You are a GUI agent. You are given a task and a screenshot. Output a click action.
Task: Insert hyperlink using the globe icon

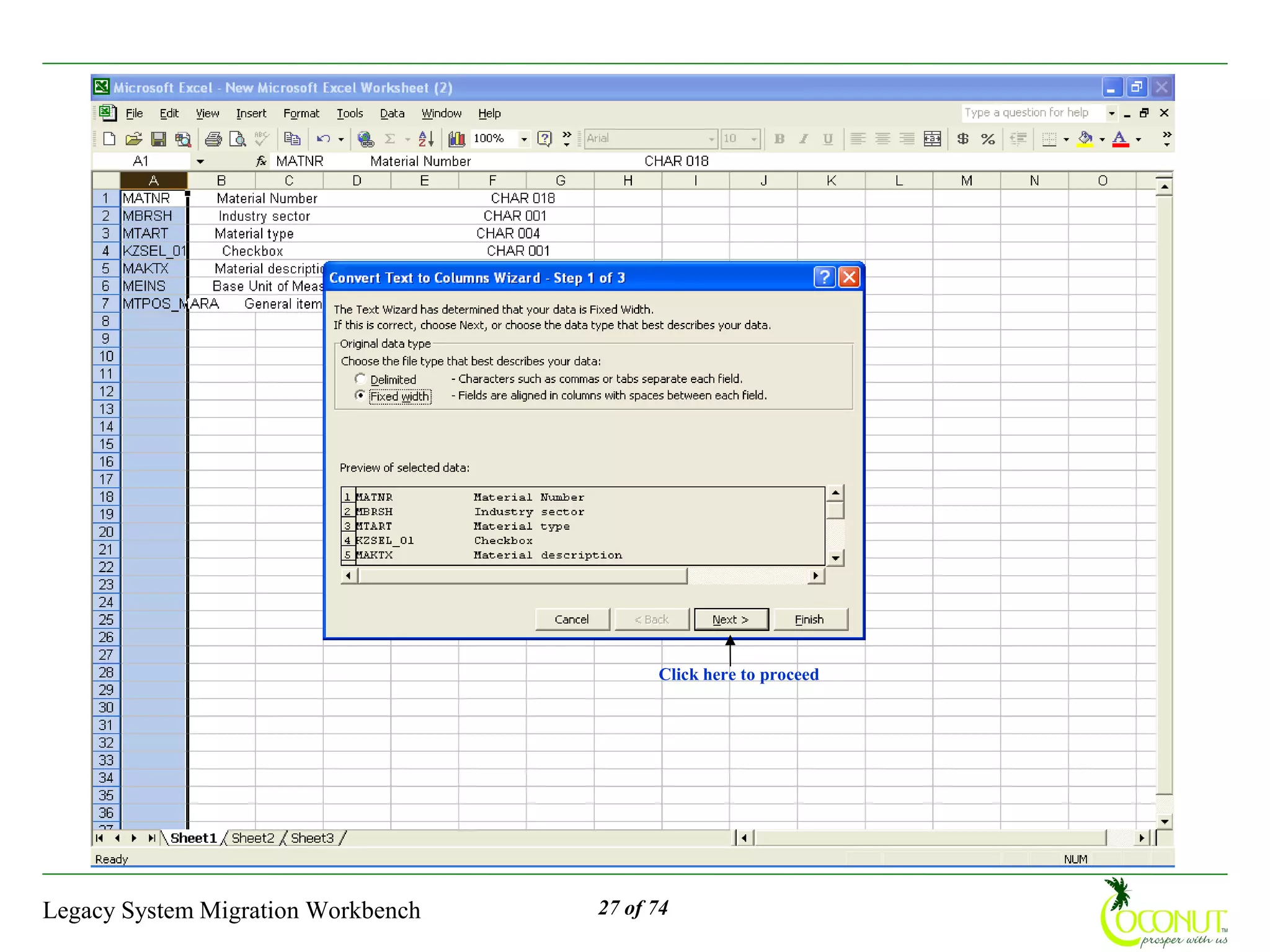pos(366,139)
